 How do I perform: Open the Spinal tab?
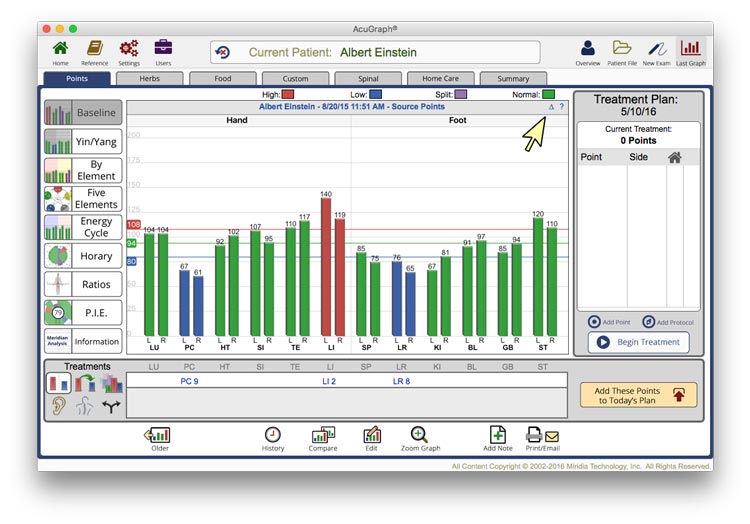tap(368, 78)
